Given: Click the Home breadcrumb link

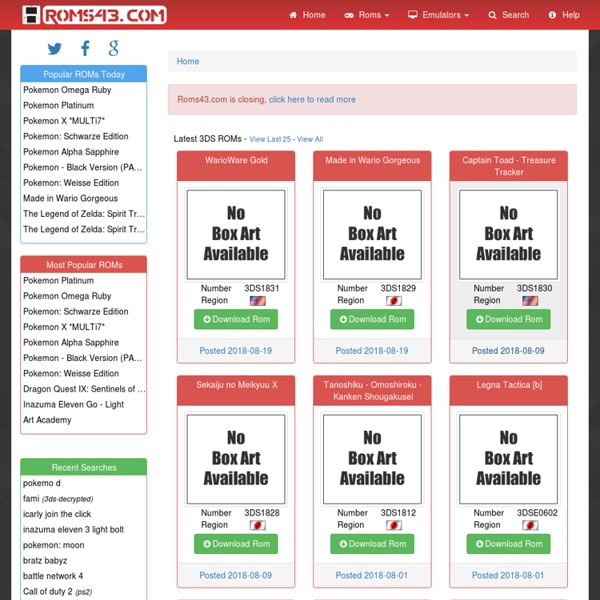Looking at the screenshot, I should coord(188,62).
